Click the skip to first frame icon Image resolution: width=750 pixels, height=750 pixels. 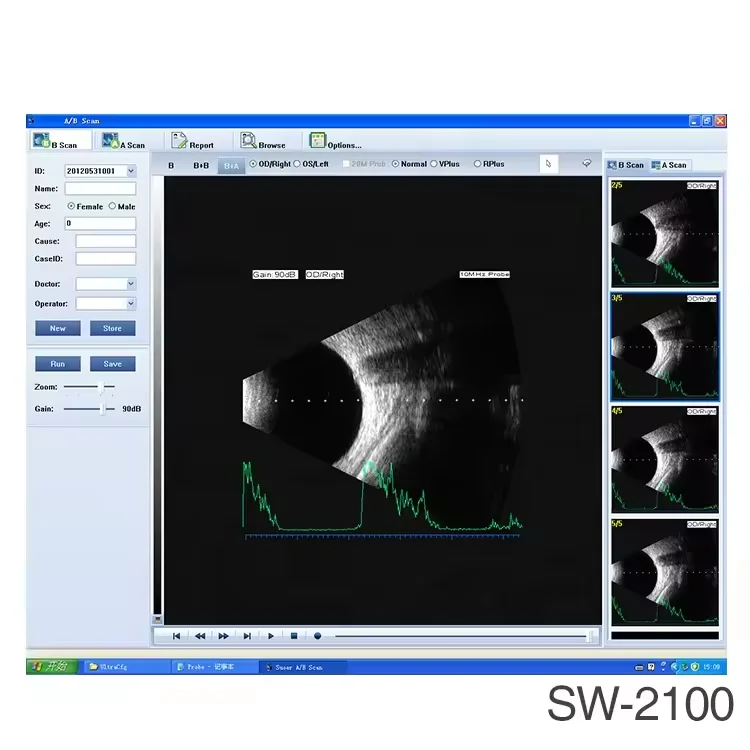coord(177,635)
